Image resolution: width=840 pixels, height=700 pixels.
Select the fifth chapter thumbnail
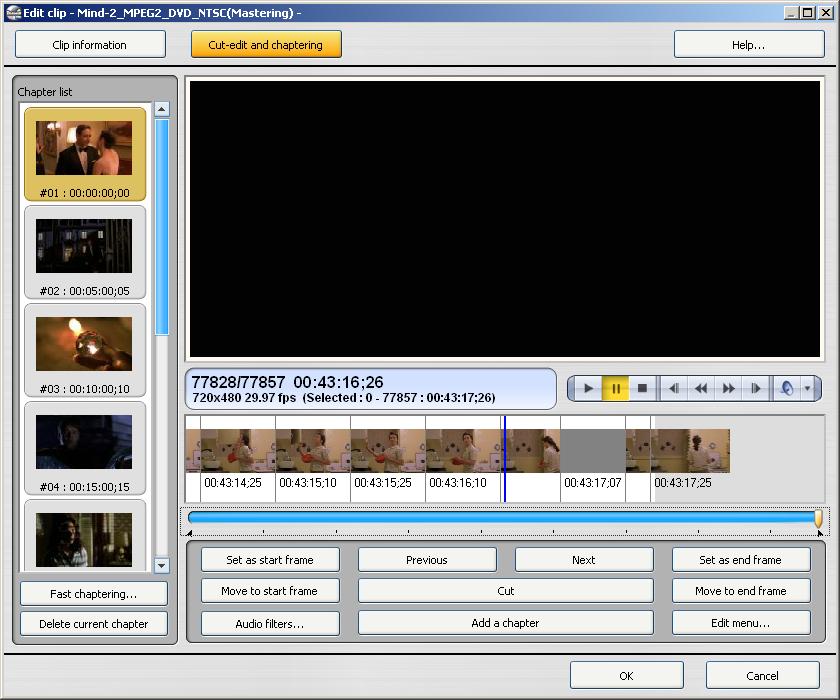tap(85, 537)
